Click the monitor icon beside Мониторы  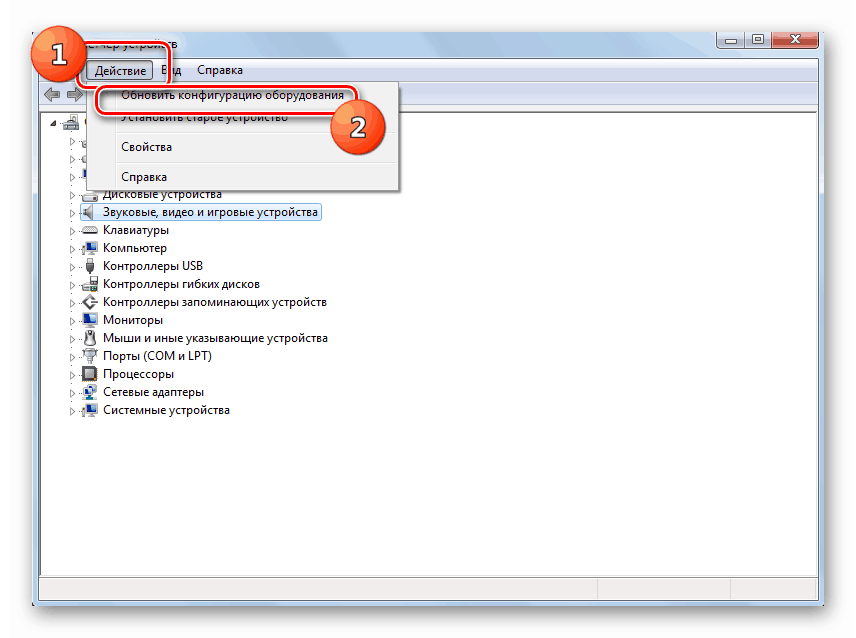89,320
